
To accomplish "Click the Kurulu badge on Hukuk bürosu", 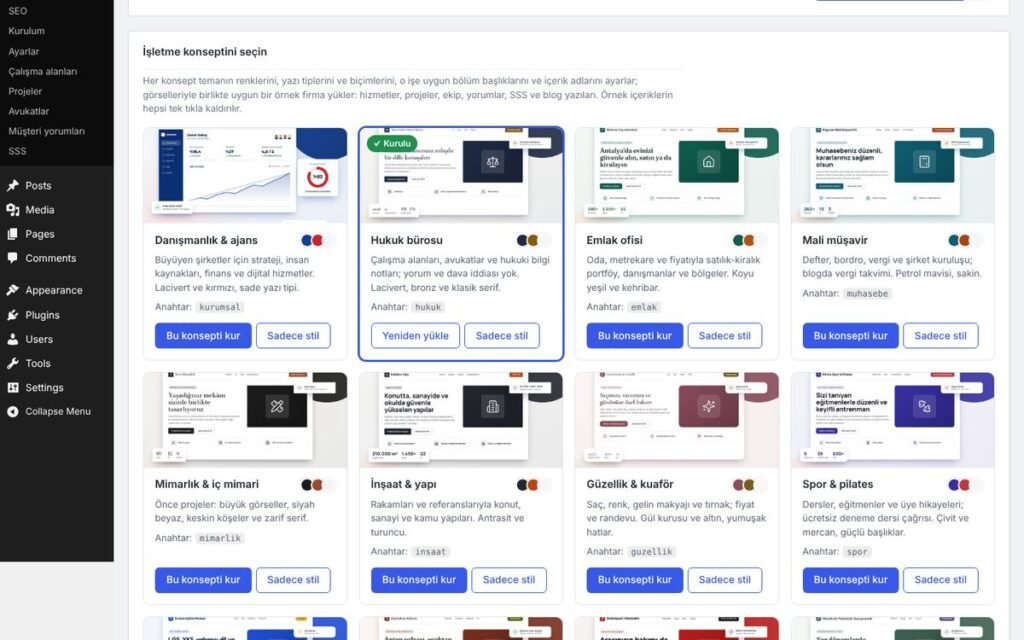I will 392,143.
